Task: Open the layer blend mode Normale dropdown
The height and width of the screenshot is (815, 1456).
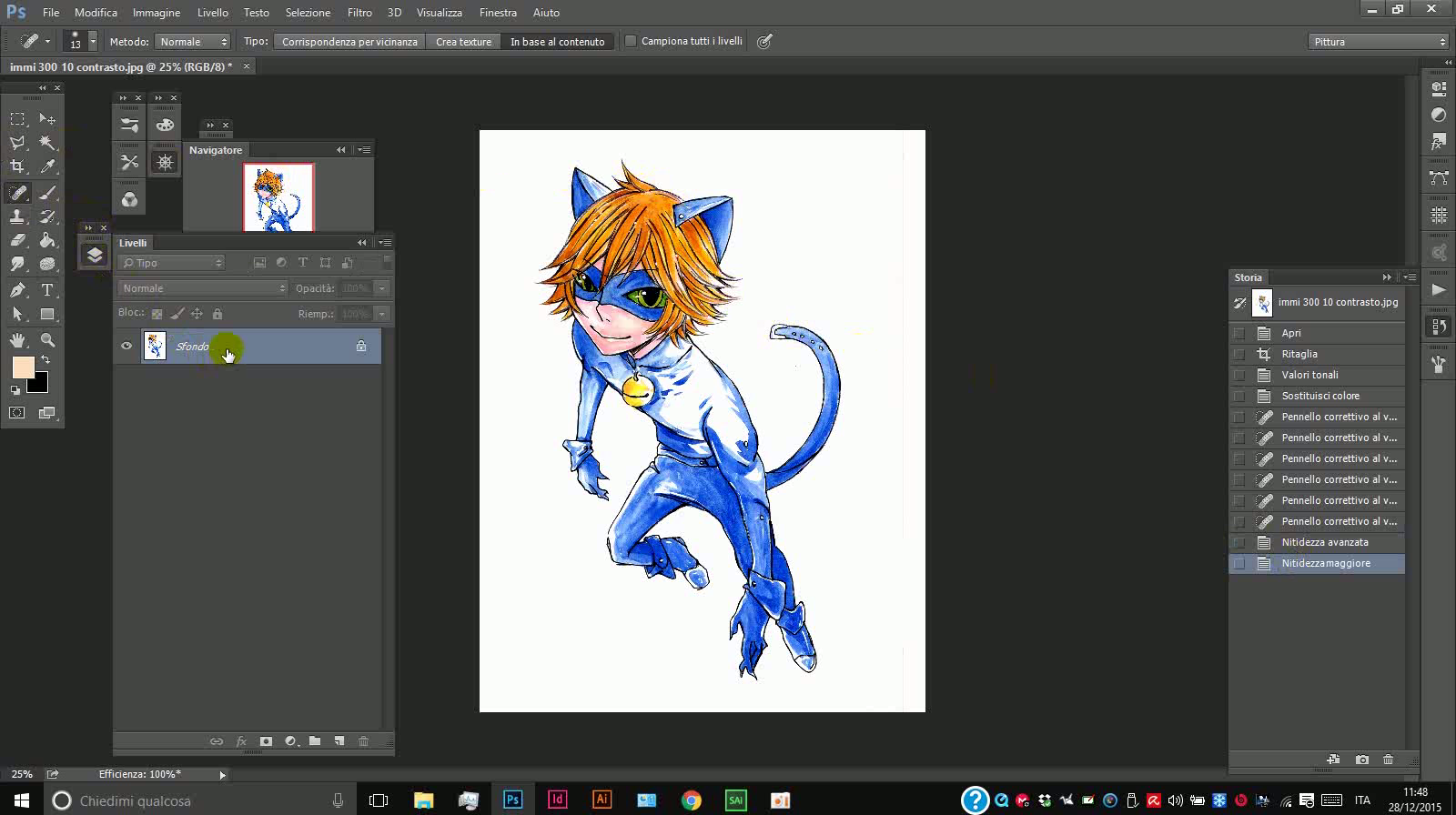Action: point(203,288)
